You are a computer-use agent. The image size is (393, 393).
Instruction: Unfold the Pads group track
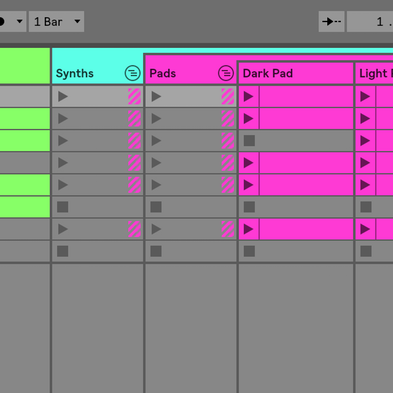pyautogui.click(x=226, y=73)
